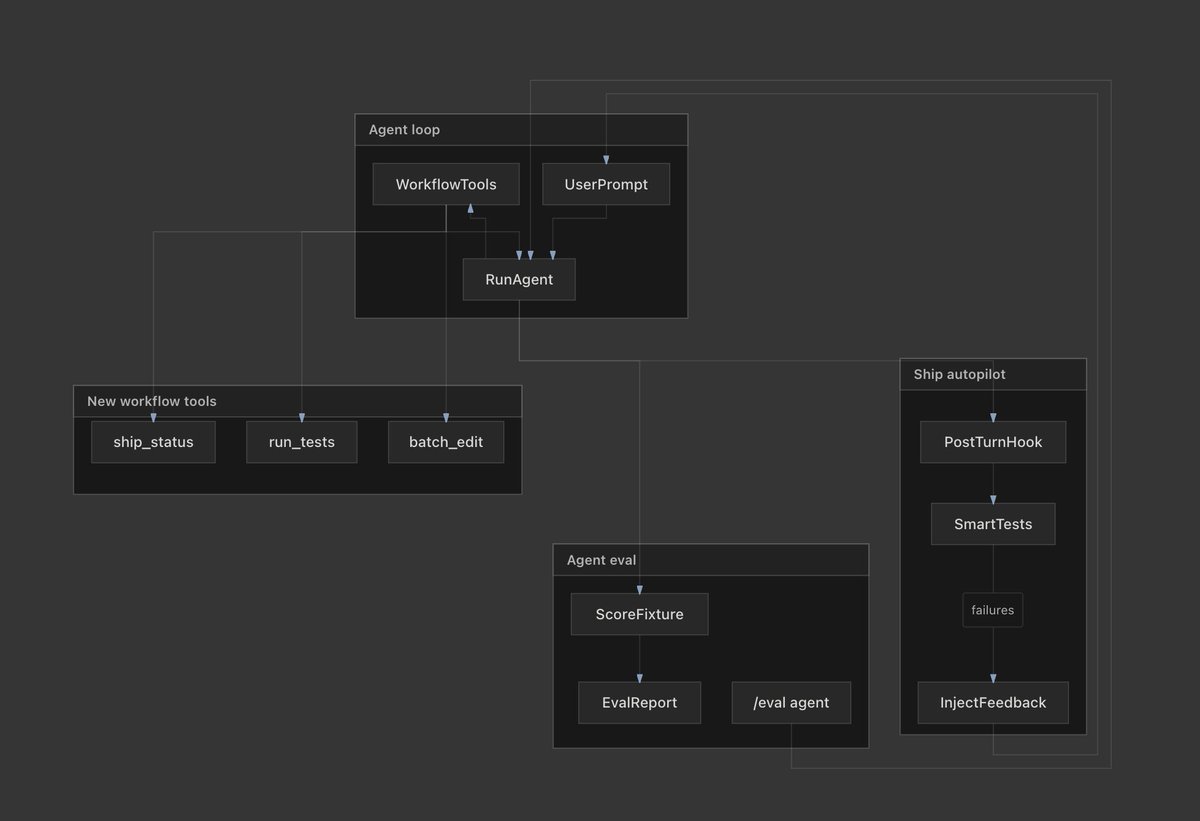Select the ScoreFixture node

point(640,614)
